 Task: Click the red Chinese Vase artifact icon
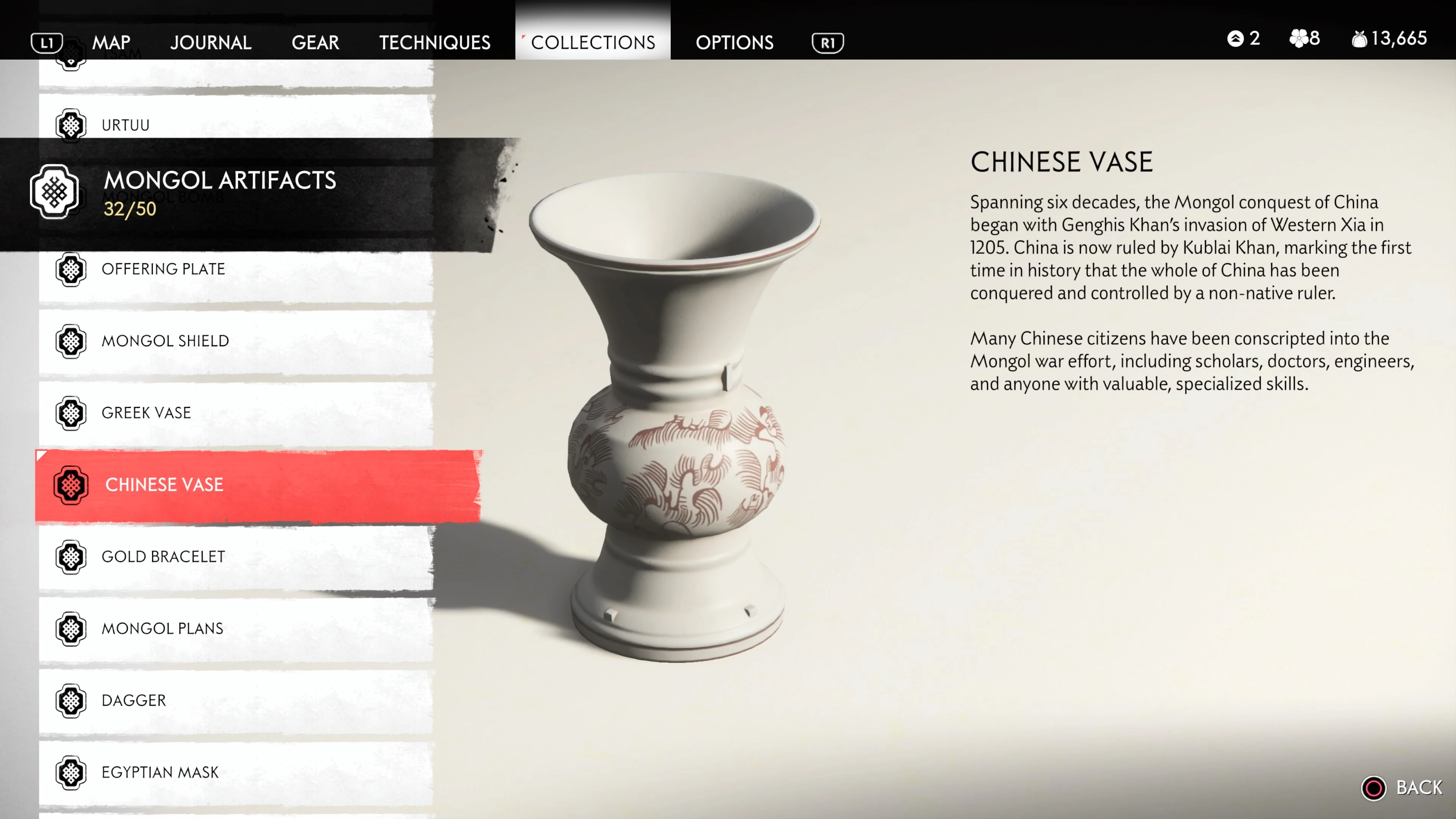(x=71, y=485)
